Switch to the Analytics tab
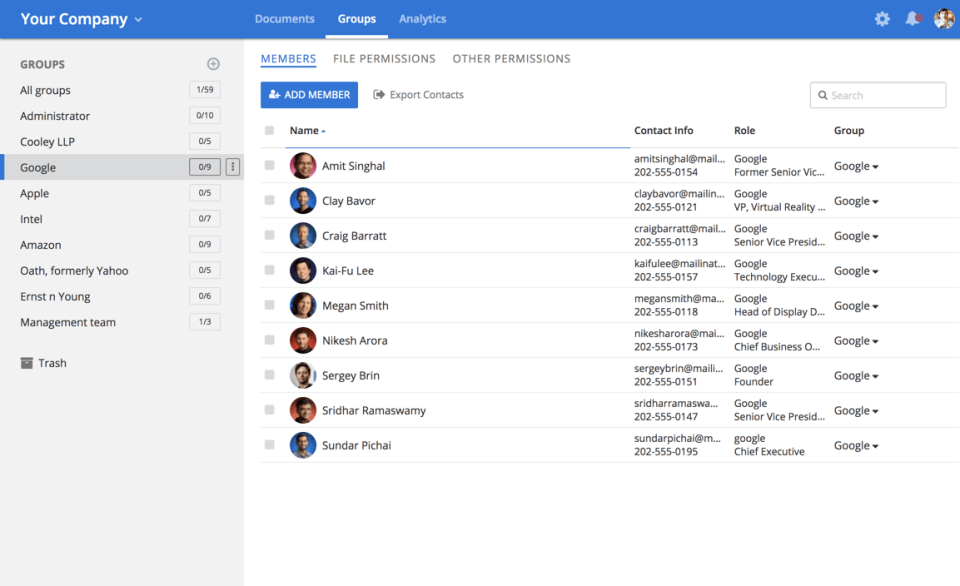 (x=422, y=19)
